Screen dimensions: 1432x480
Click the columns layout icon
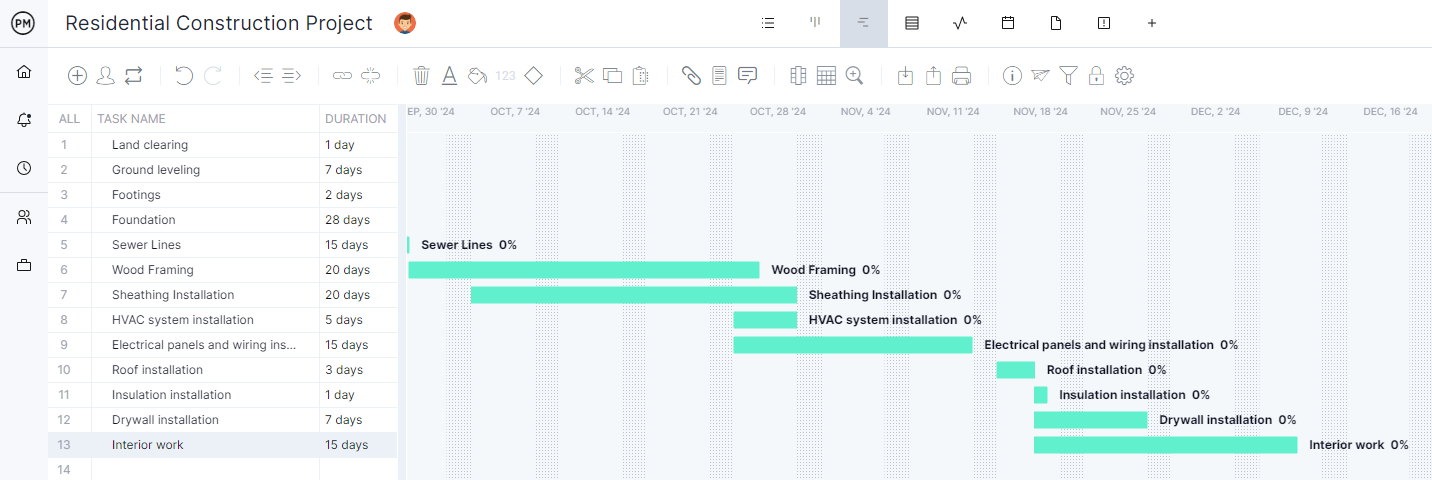pyautogui.click(x=798, y=75)
